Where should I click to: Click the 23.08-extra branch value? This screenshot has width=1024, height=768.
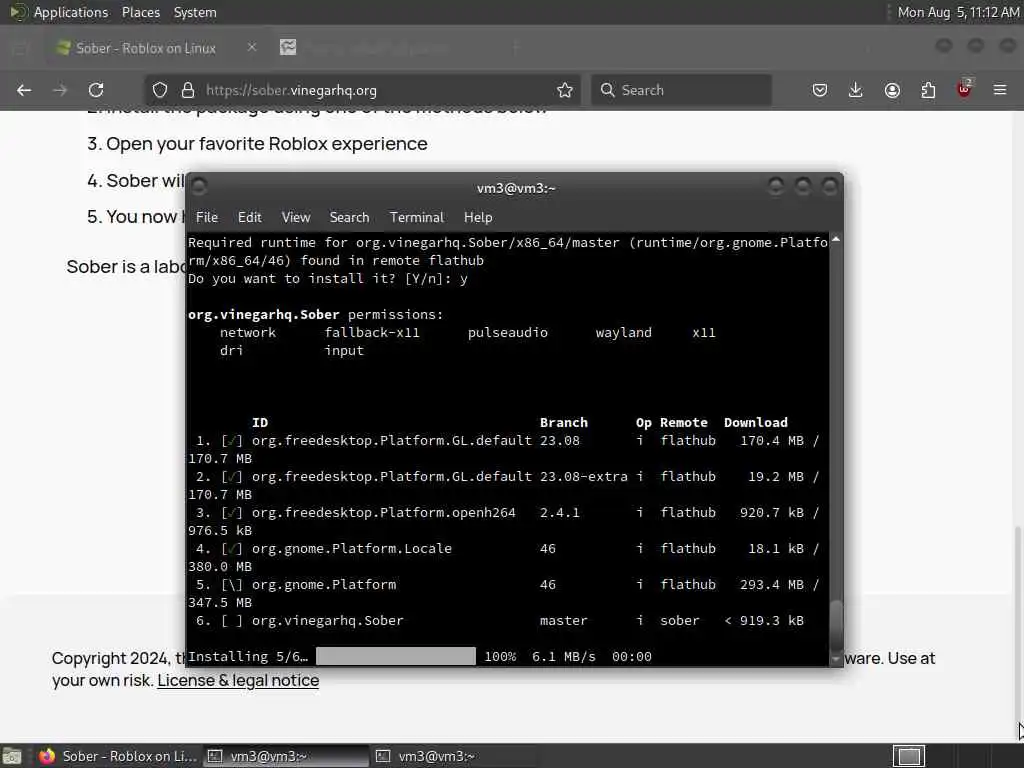(x=584, y=477)
